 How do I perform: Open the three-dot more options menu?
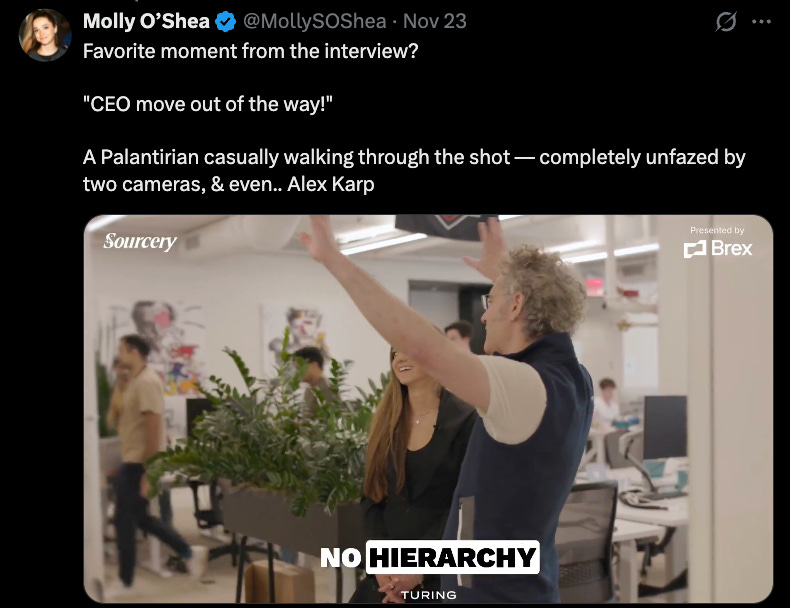tap(761, 22)
